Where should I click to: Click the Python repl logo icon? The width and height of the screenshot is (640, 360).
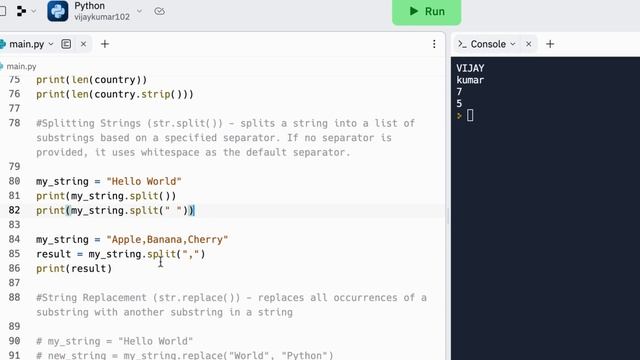coord(58,11)
